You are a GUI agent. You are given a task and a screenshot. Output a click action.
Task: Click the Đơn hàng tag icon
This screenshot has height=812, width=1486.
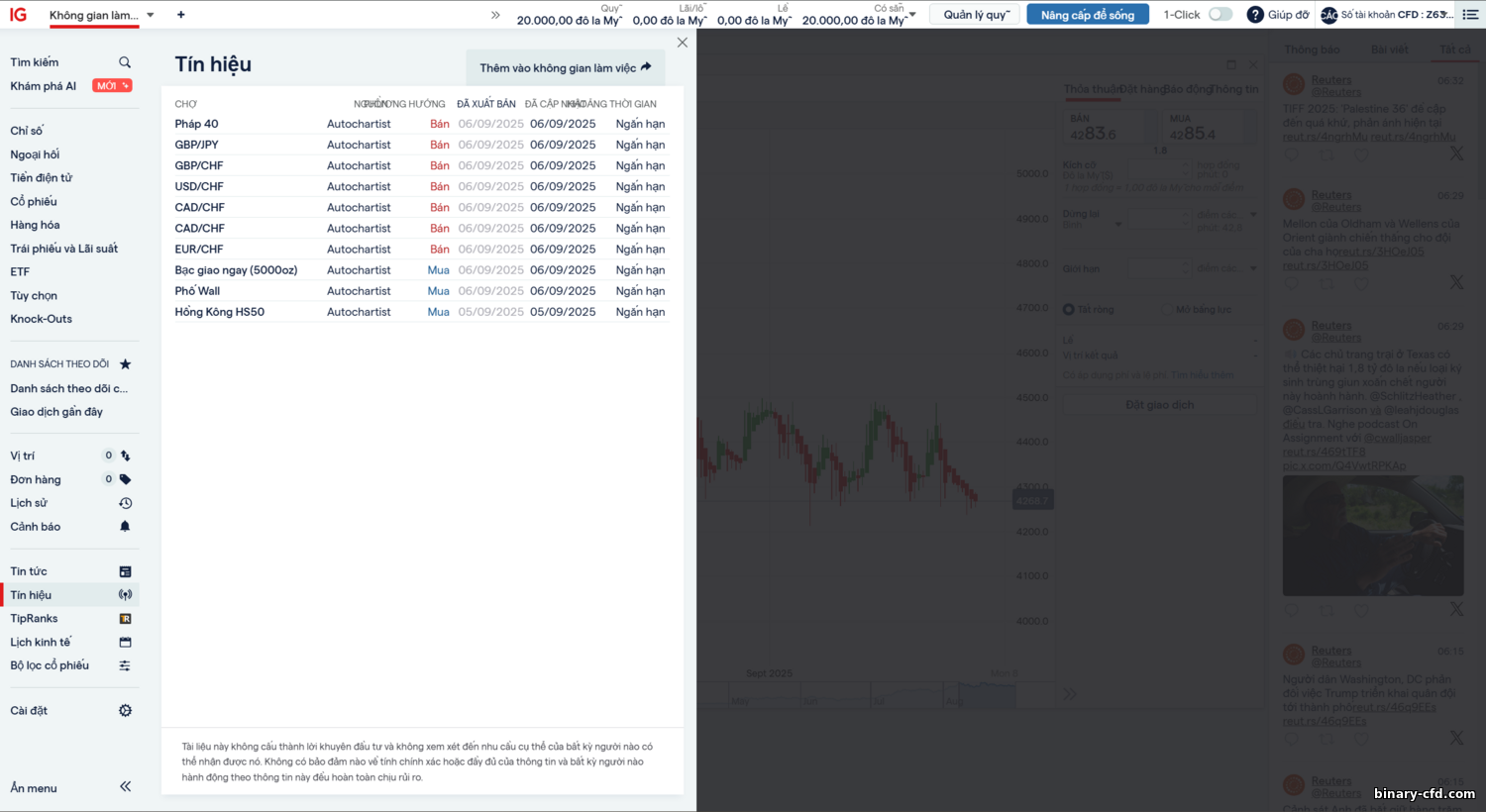coord(125,479)
